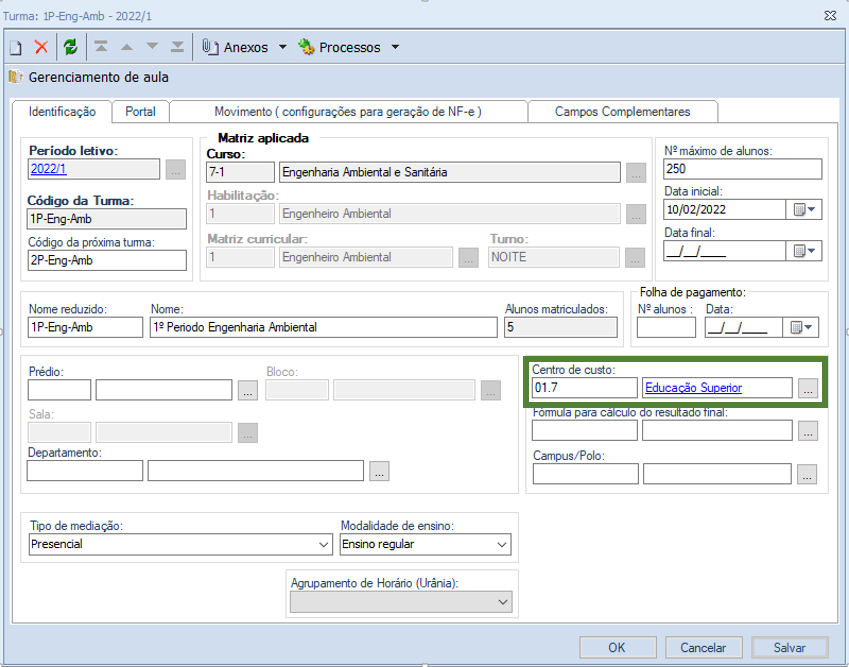The image size is (849, 667).
Task: Click the Nome reduzido field
Action: click(x=86, y=328)
